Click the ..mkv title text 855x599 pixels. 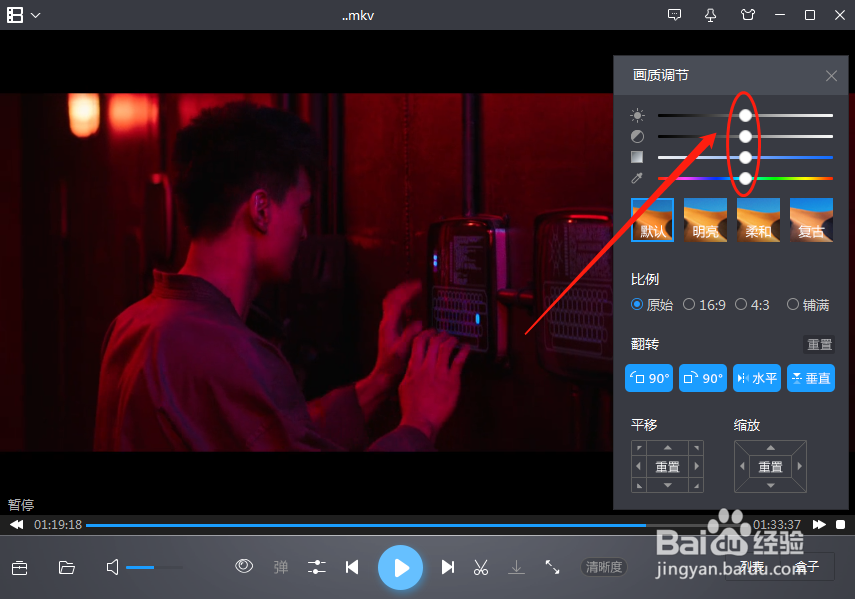[x=358, y=16]
